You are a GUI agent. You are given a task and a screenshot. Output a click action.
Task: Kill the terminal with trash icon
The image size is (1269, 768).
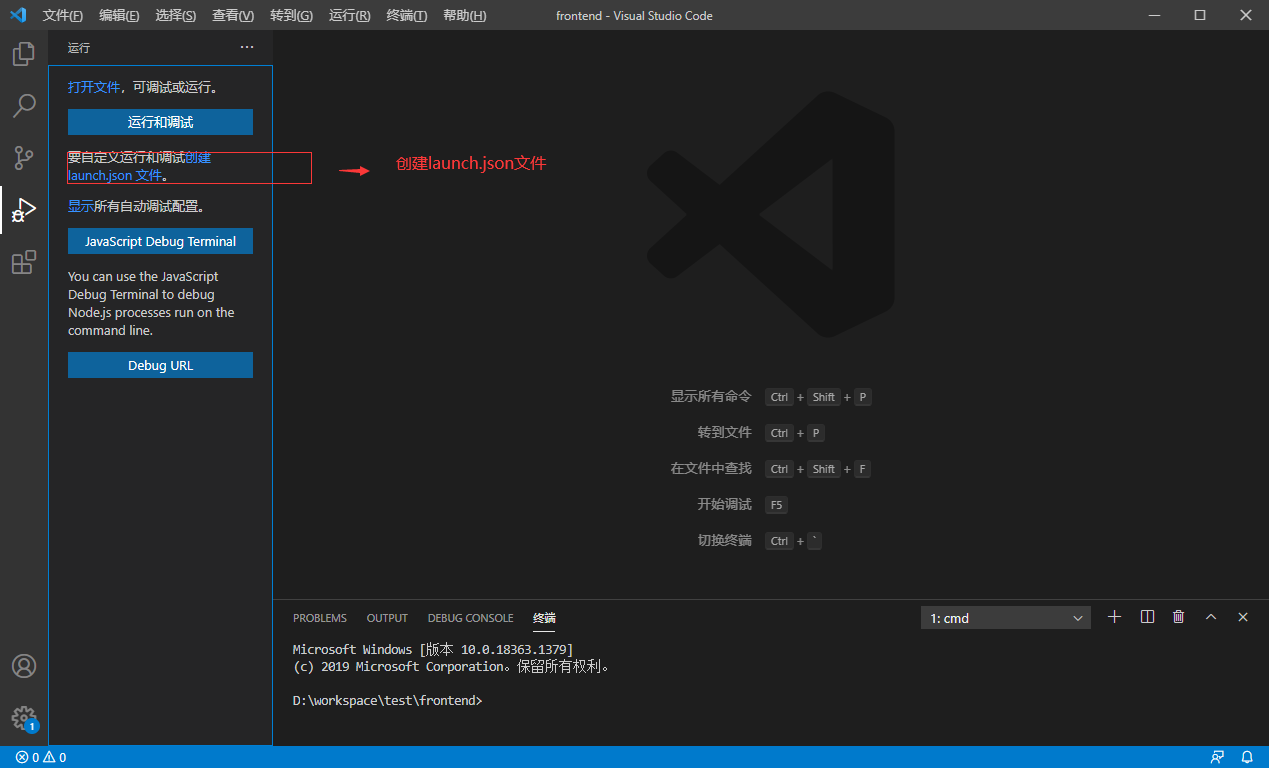[x=1179, y=617]
